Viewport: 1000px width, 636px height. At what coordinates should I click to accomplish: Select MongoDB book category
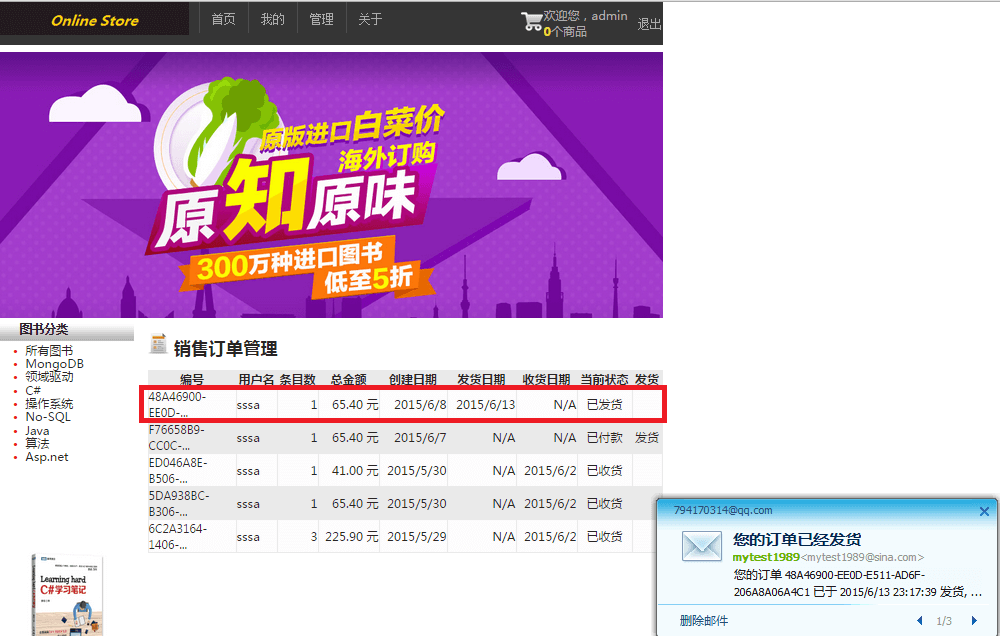54,364
